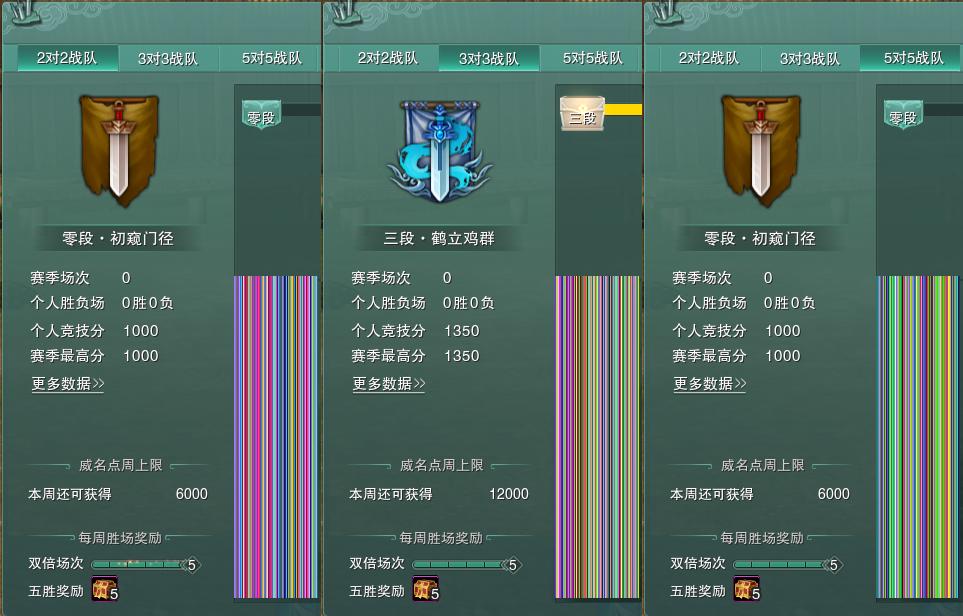Click the 五胜奖励 chest icon in middle panel
Screen dimensions: 963x616
(x=426, y=589)
